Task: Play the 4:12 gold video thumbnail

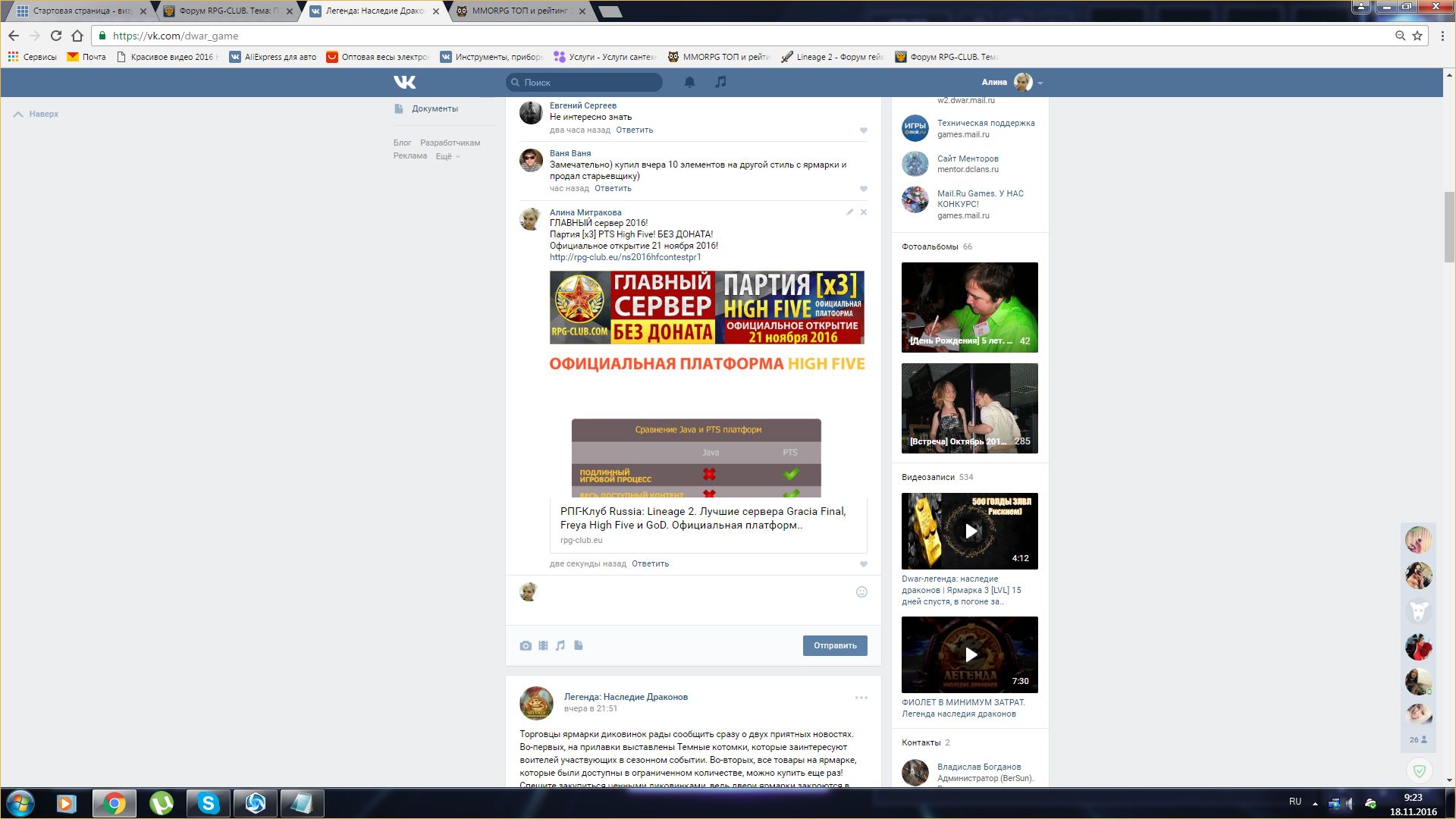Action: point(970,531)
